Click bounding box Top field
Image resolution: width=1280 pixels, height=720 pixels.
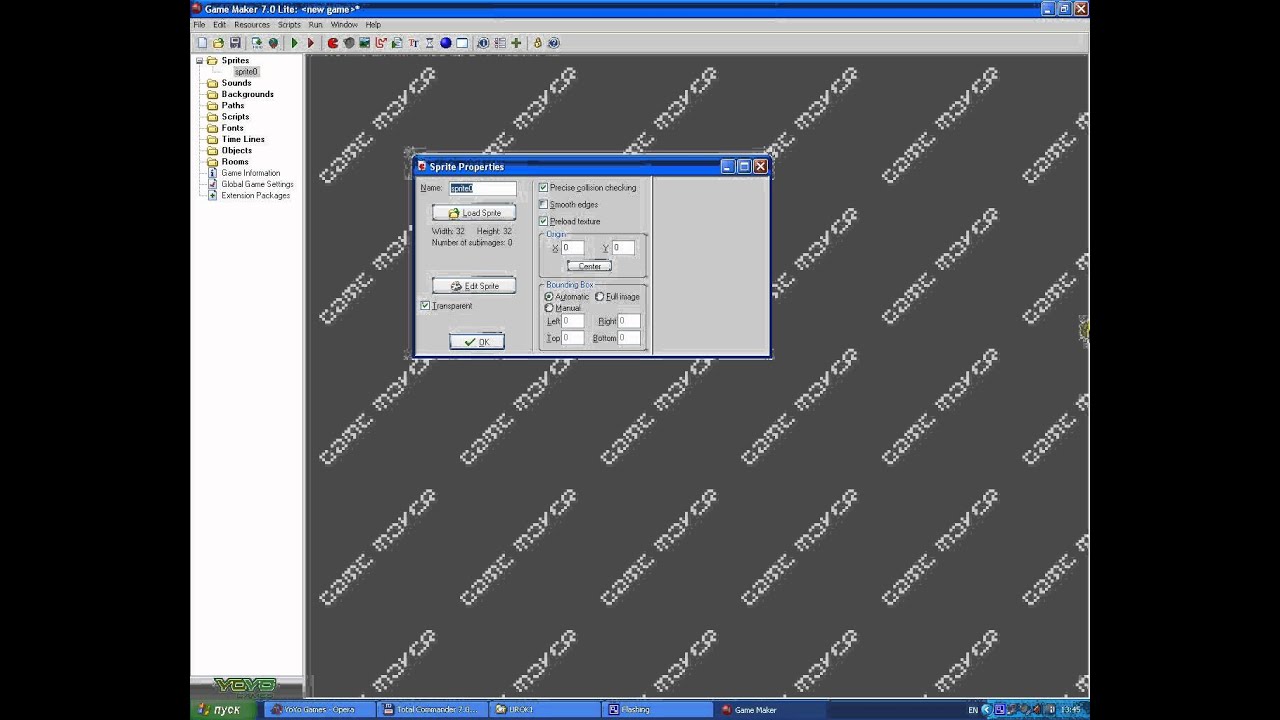tap(572, 338)
